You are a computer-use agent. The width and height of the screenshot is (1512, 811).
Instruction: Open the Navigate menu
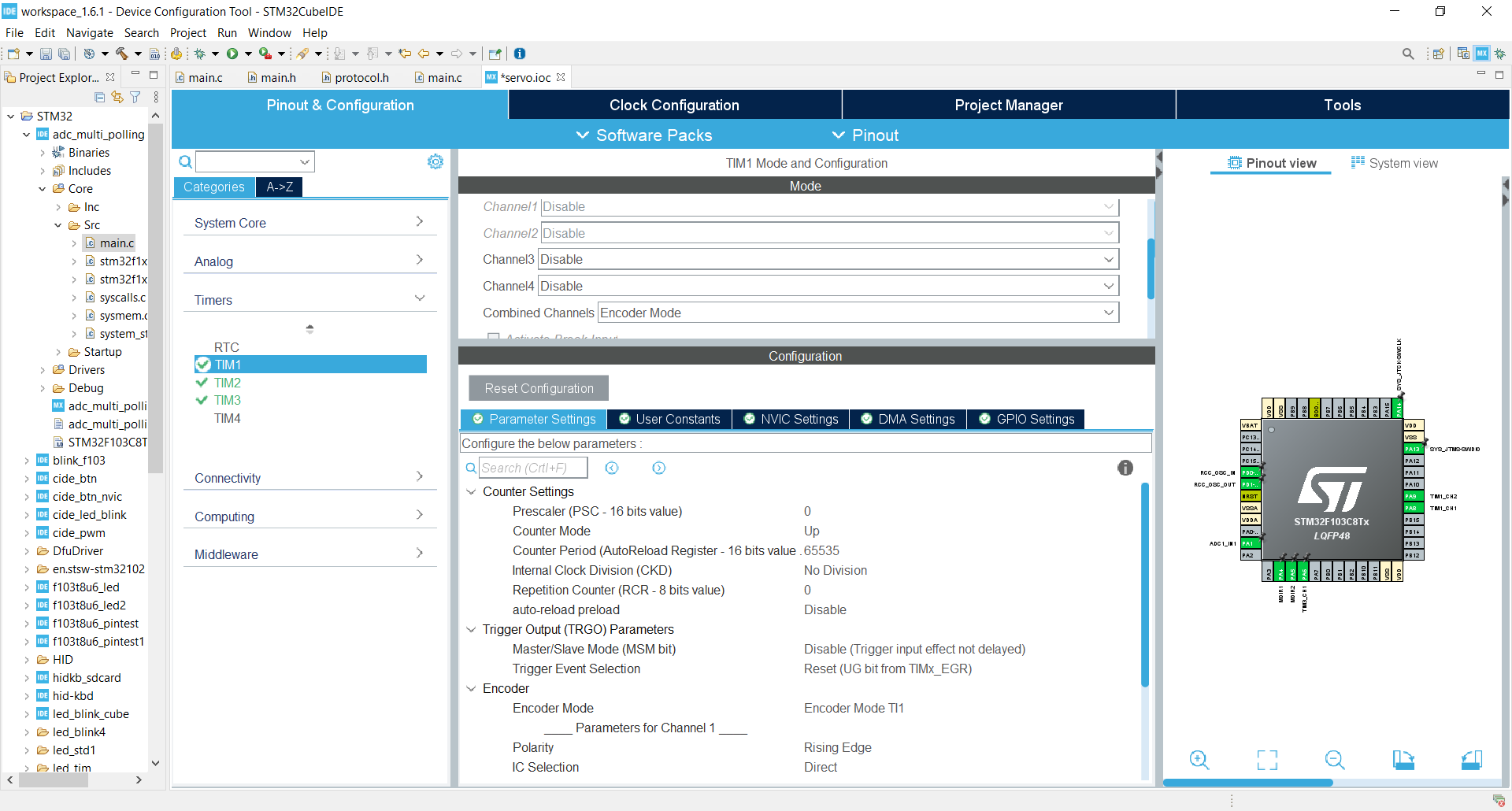tap(90, 33)
